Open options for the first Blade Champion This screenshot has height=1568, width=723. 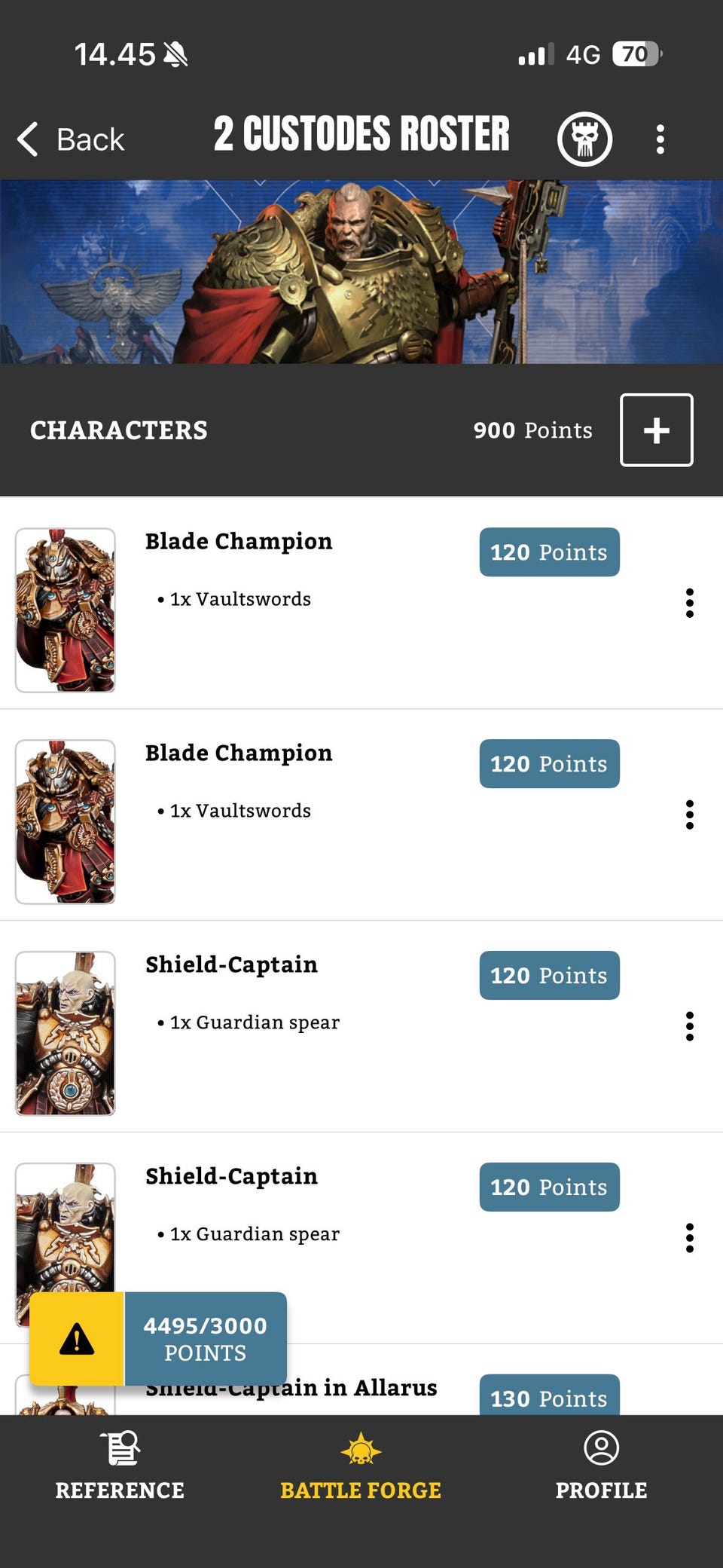[x=689, y=604]
